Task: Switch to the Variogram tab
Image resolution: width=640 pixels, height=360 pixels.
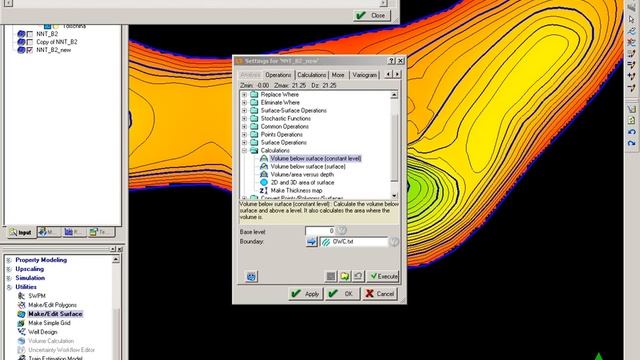Action: coord(364,75)
